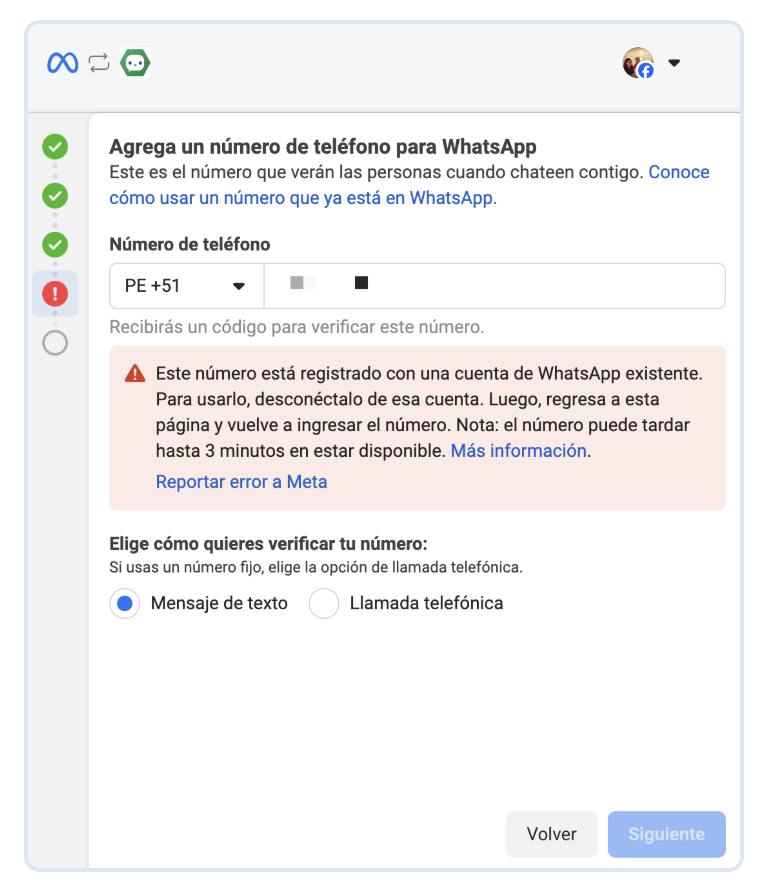
Task: Select the empty final step circle
Action: tap(55, 343)
